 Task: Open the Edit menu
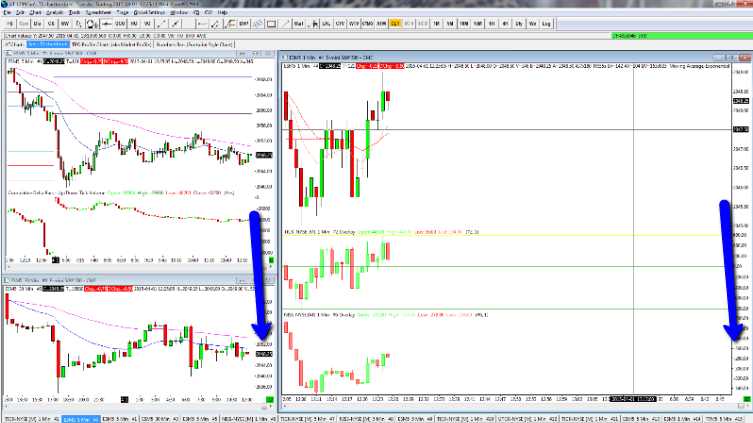21,12
